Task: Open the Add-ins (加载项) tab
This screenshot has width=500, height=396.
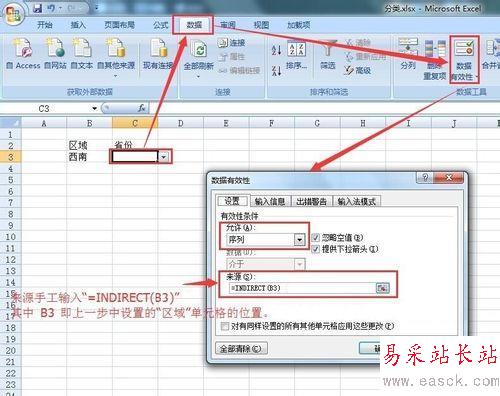Action: pyautogui.click(x=299, y=25)
